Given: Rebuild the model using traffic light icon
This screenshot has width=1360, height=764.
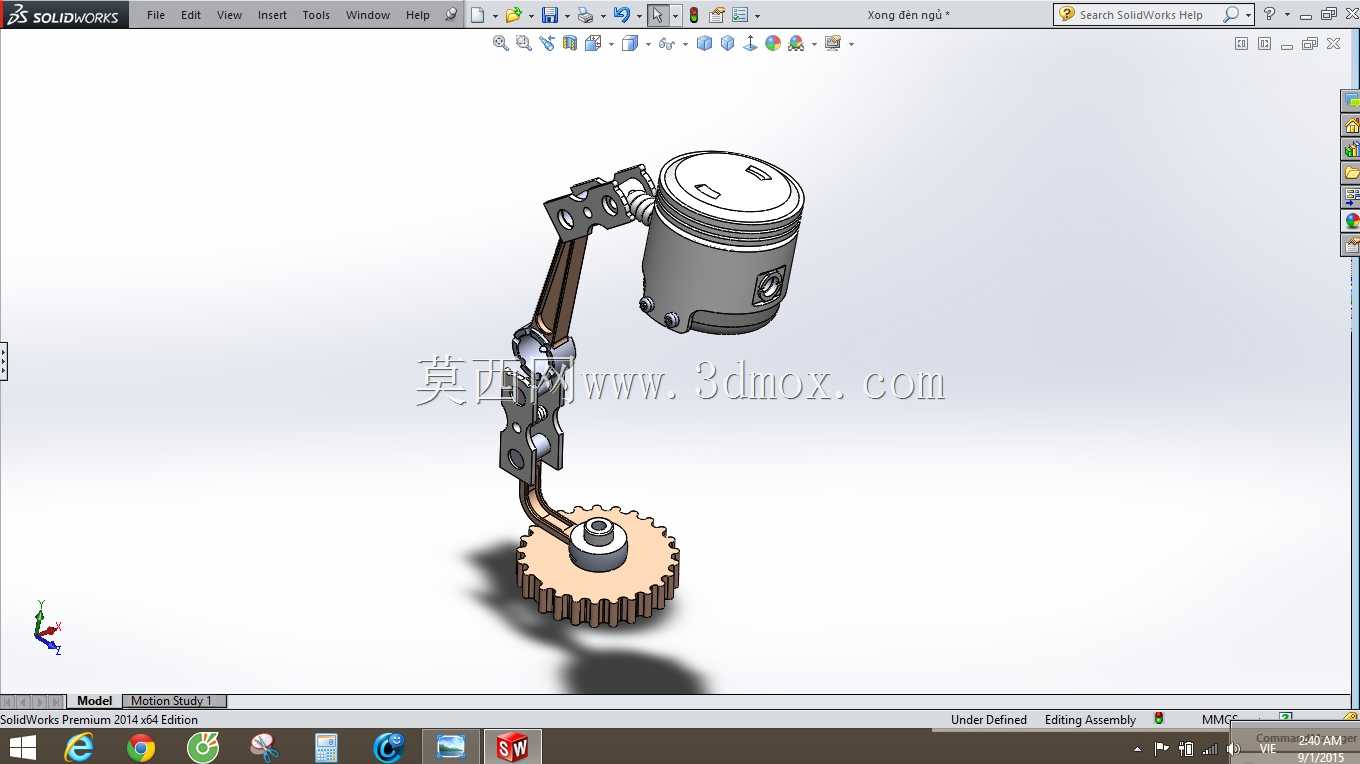Looking at the screenshot, I should [x=694, y=15].
